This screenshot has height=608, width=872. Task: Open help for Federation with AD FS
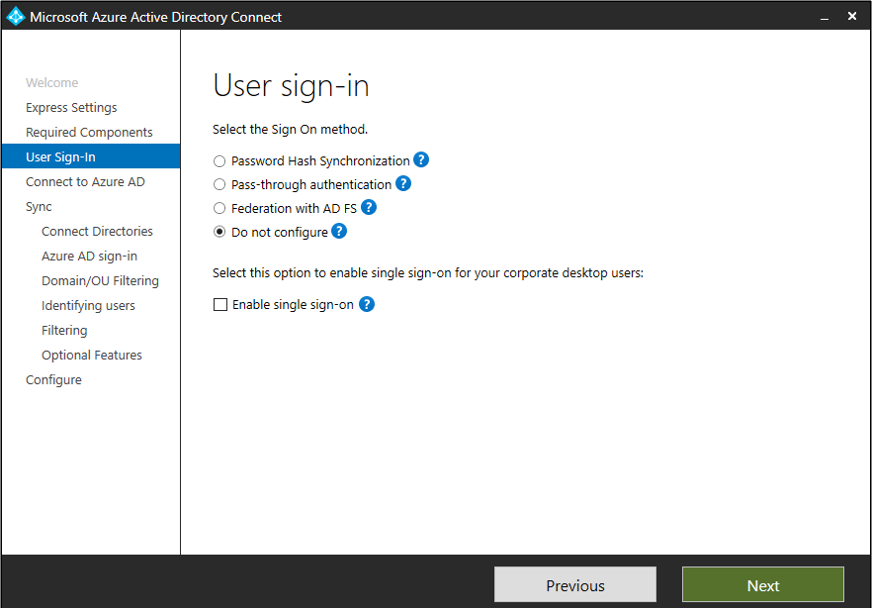tap(368, 208)
